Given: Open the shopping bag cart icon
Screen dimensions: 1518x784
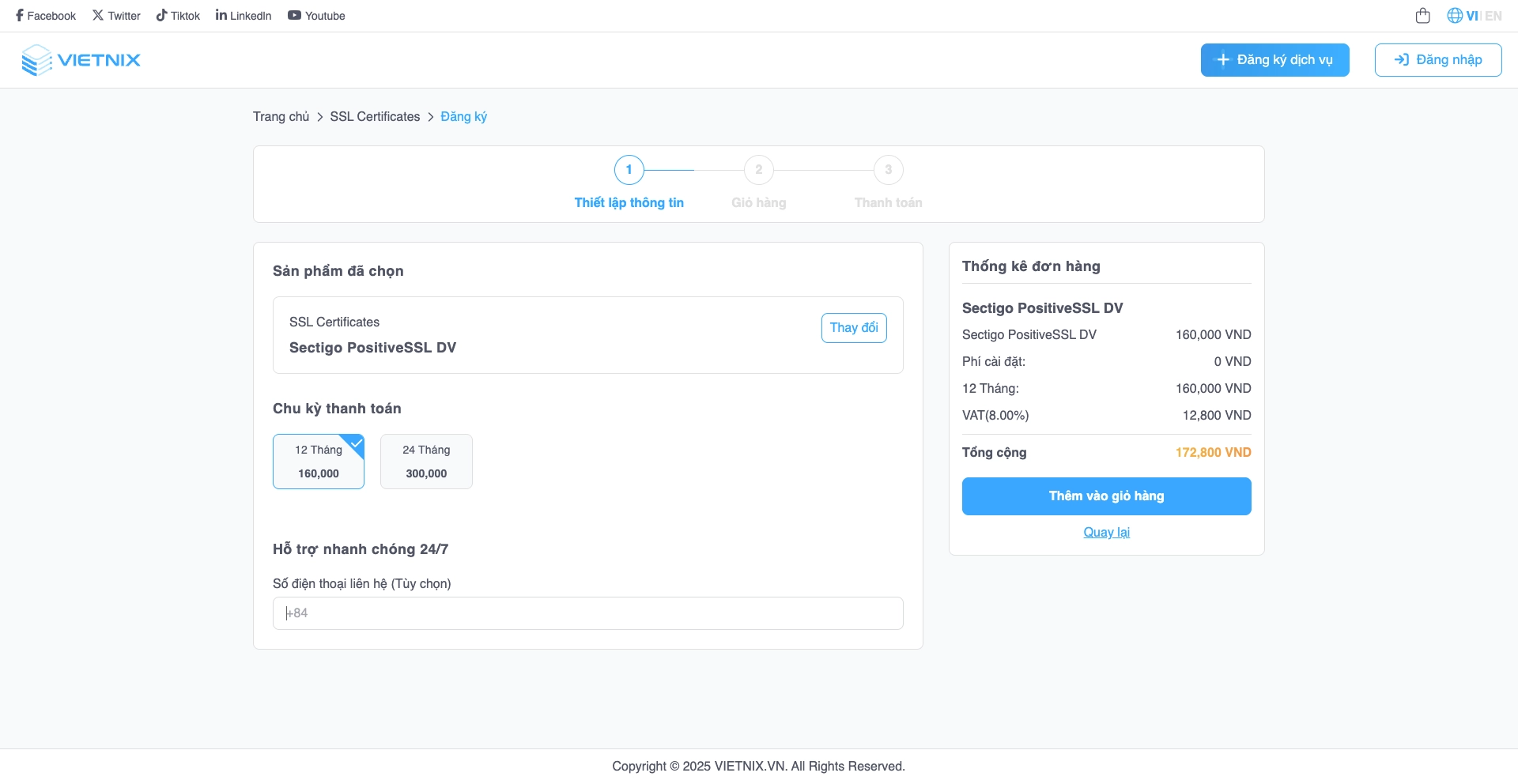Looking at the screenshot, I should point(1422,16).
